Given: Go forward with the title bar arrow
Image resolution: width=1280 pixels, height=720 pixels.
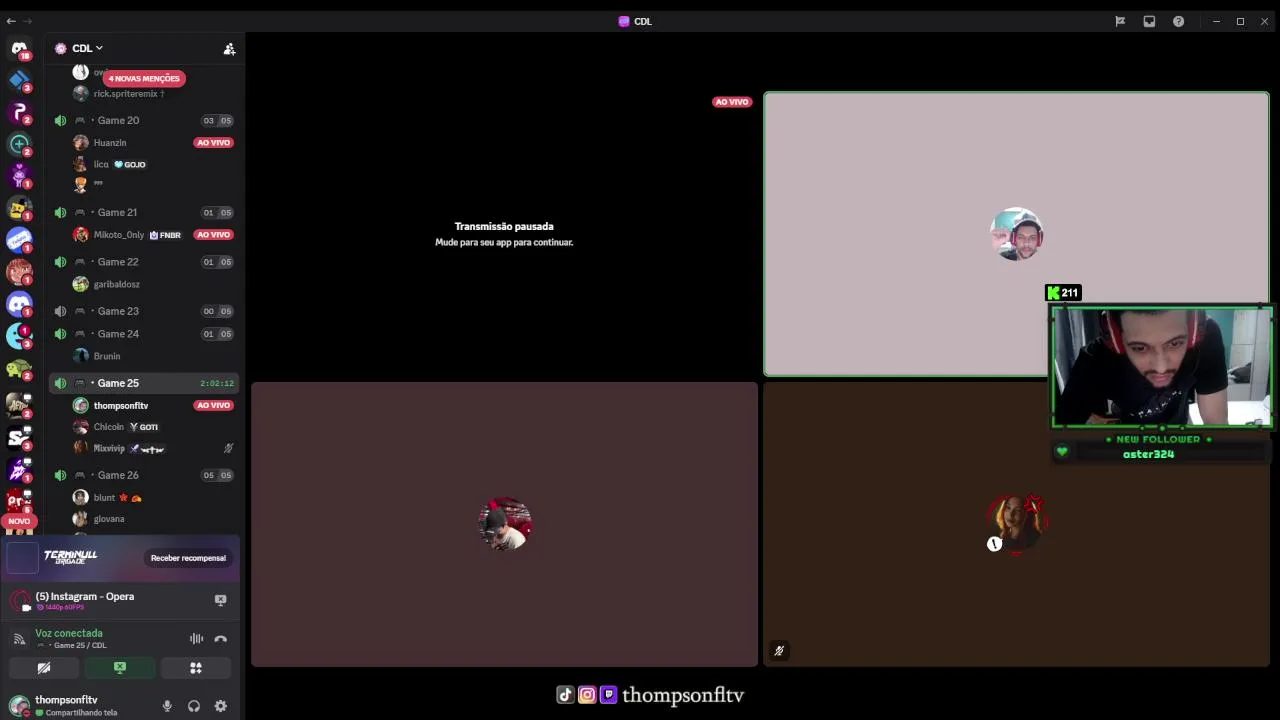Looking at the screenshot, I should point(28,21).
